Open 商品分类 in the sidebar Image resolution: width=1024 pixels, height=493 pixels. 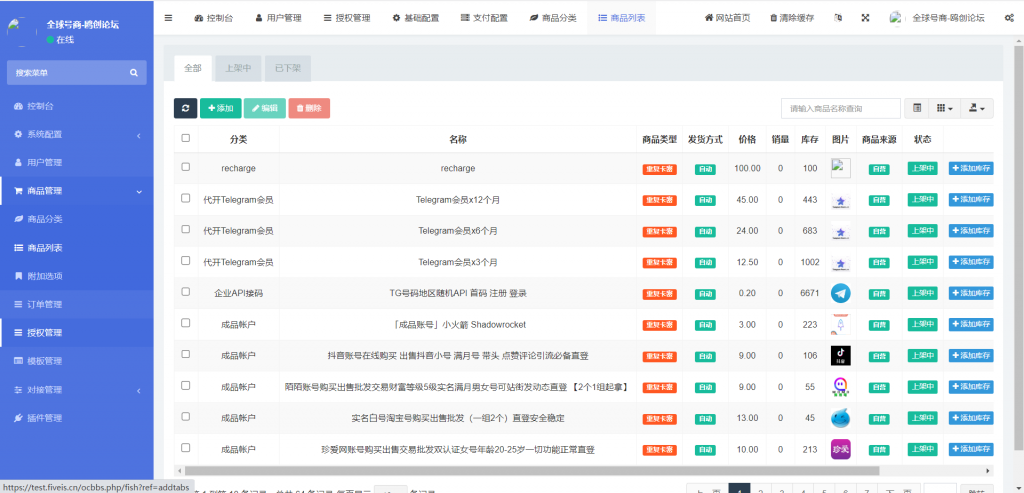(x=76, y=219)
